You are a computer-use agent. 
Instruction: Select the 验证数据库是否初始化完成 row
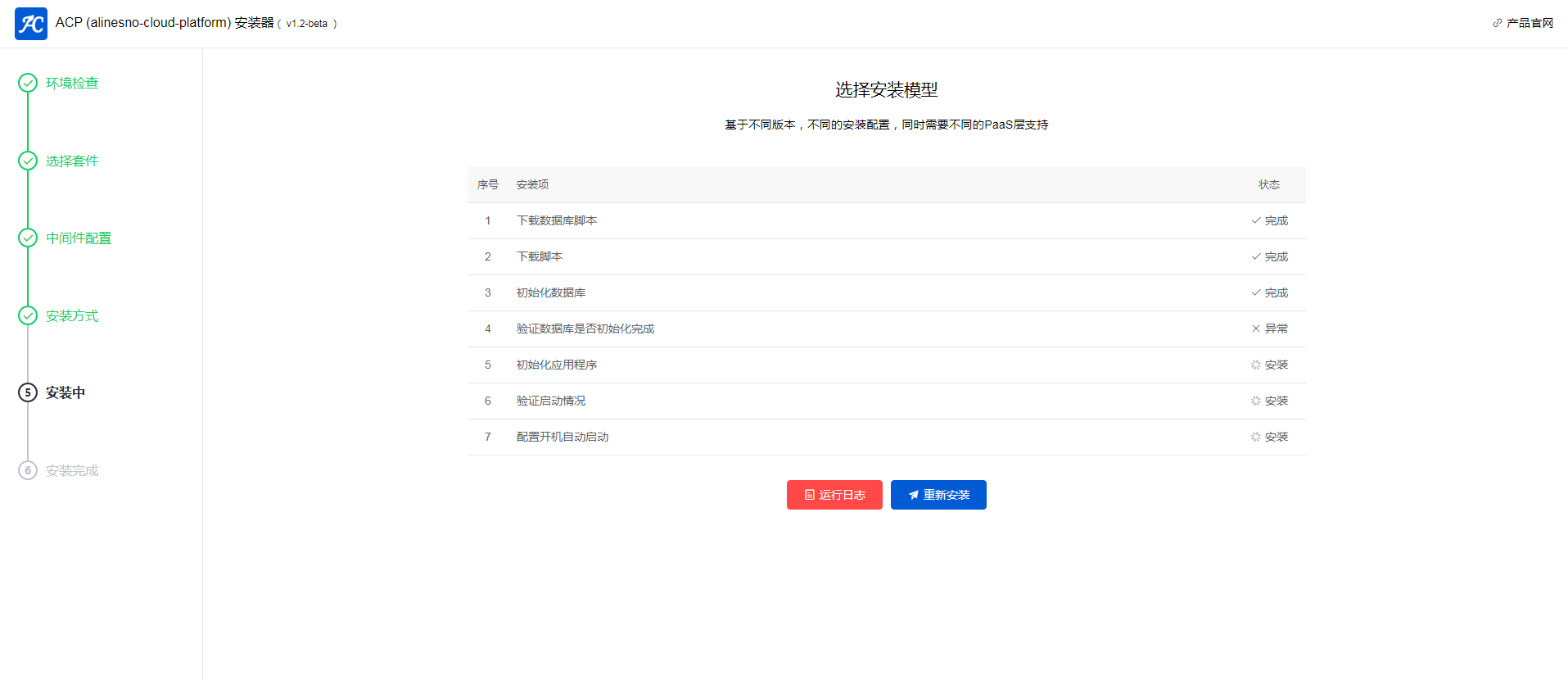pyautogui.click(x=585, y=329)
